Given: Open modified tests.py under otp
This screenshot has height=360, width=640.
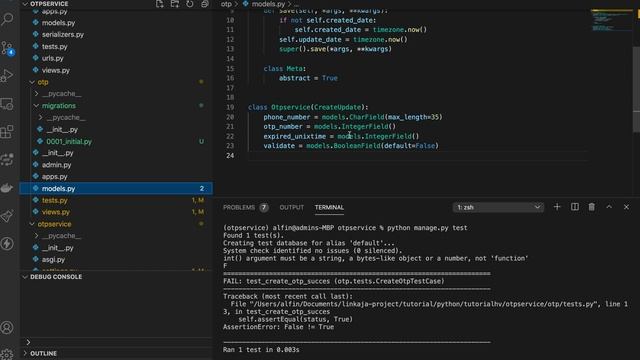Looking at the screenshot, I should (x=54, y=200).
